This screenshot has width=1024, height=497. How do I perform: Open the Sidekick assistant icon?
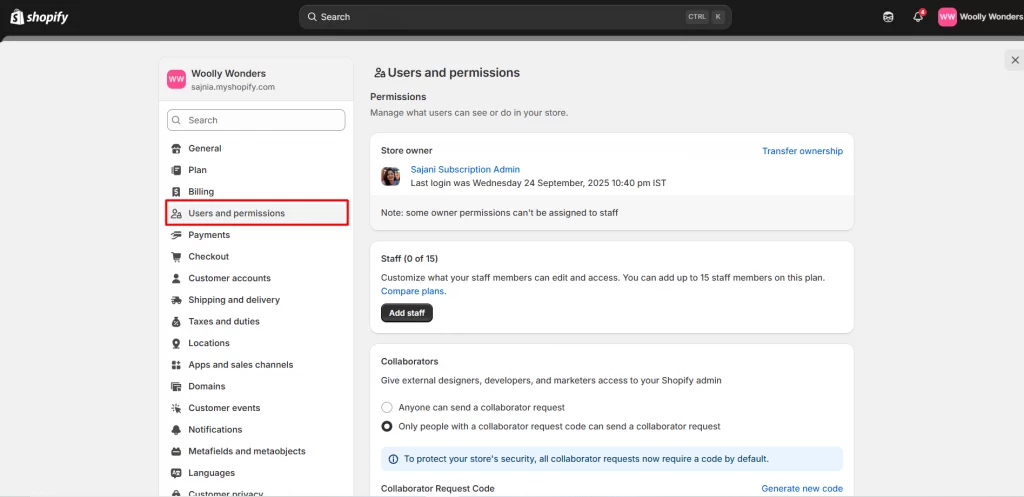click(888, 17)
